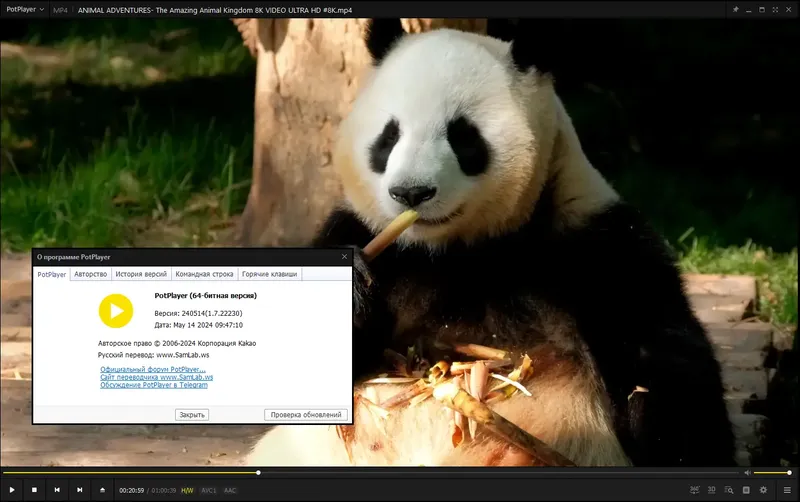
Task: Pin the player window always on top
Action: [735, 10]
